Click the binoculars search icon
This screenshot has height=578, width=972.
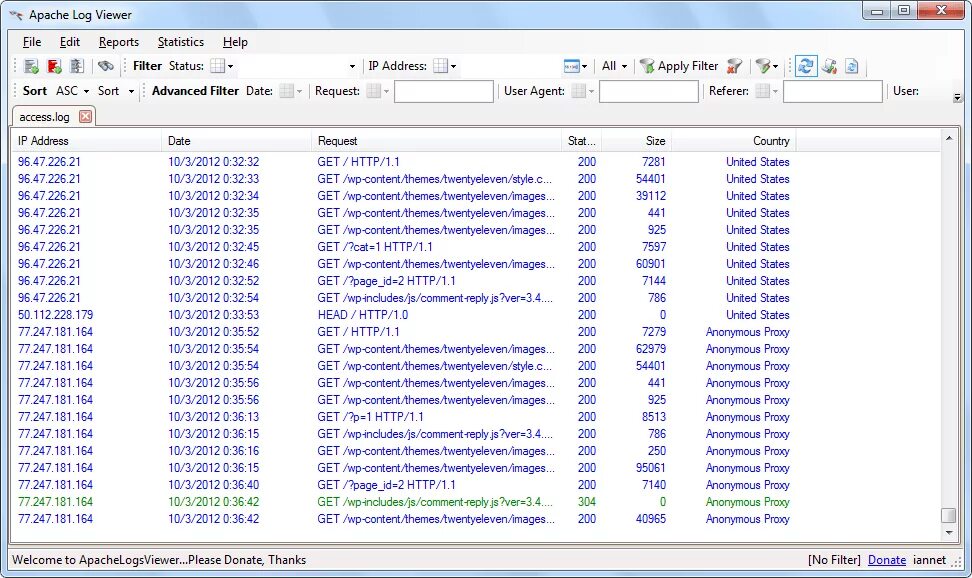(106, 66)
